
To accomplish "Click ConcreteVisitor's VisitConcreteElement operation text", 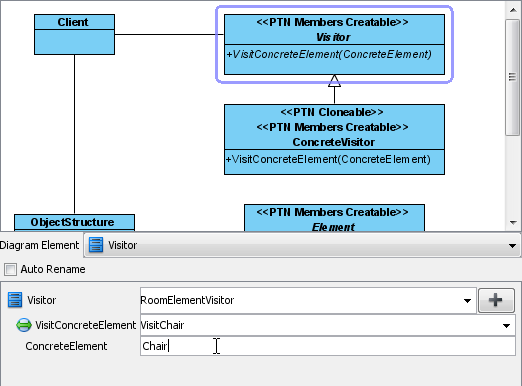I will click(328, 159).
